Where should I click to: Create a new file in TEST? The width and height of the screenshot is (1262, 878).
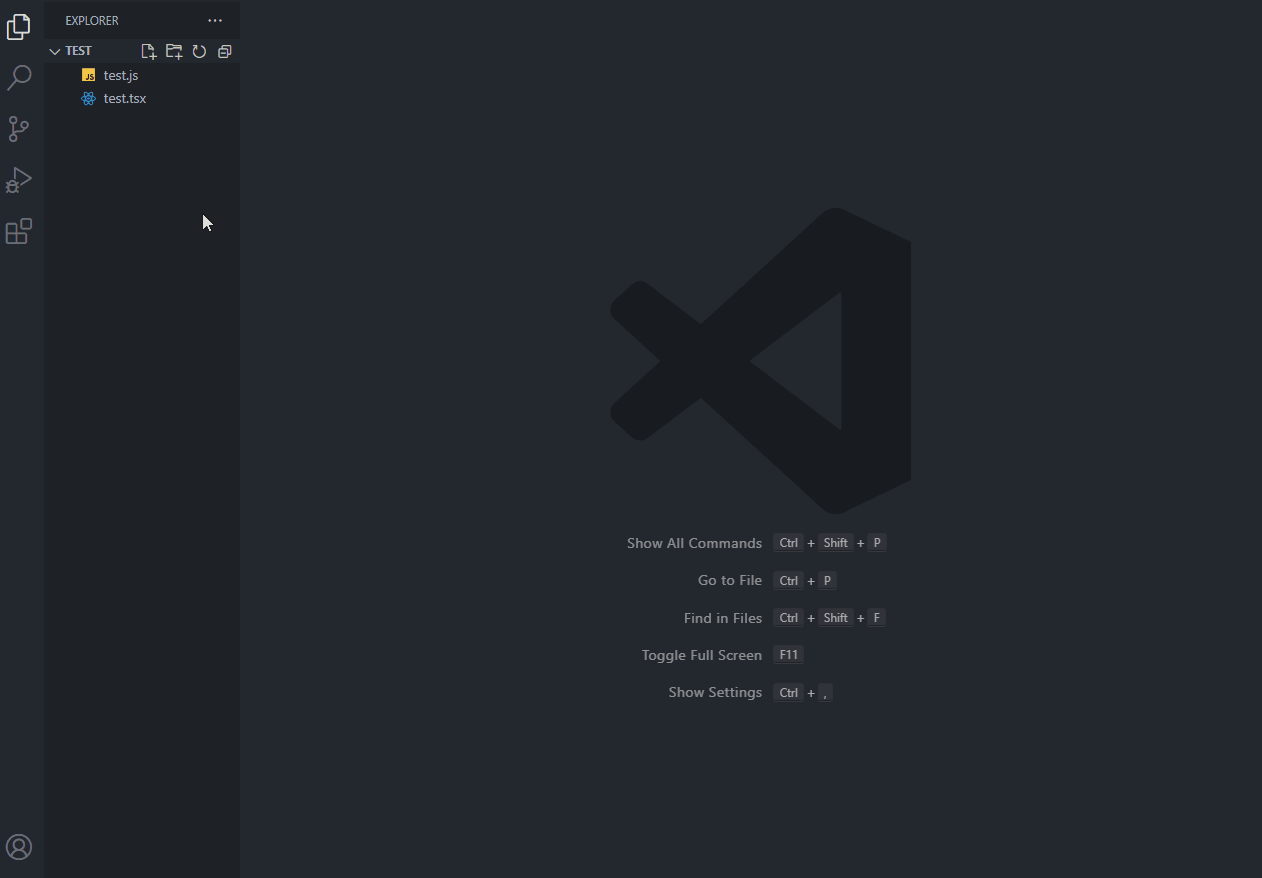pos(149,51)
